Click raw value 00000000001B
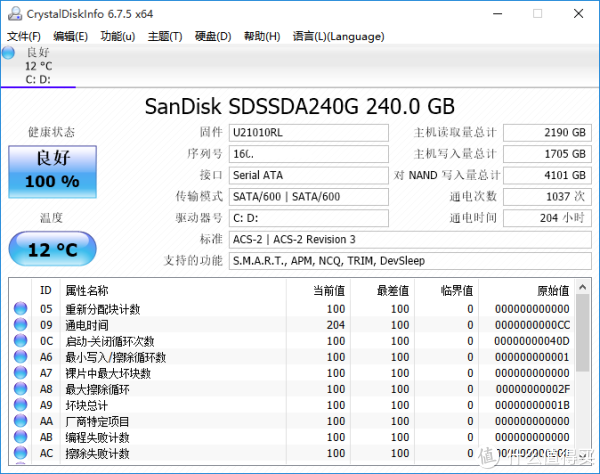Viewport: 600px width, 474px height. click(532, 406)
